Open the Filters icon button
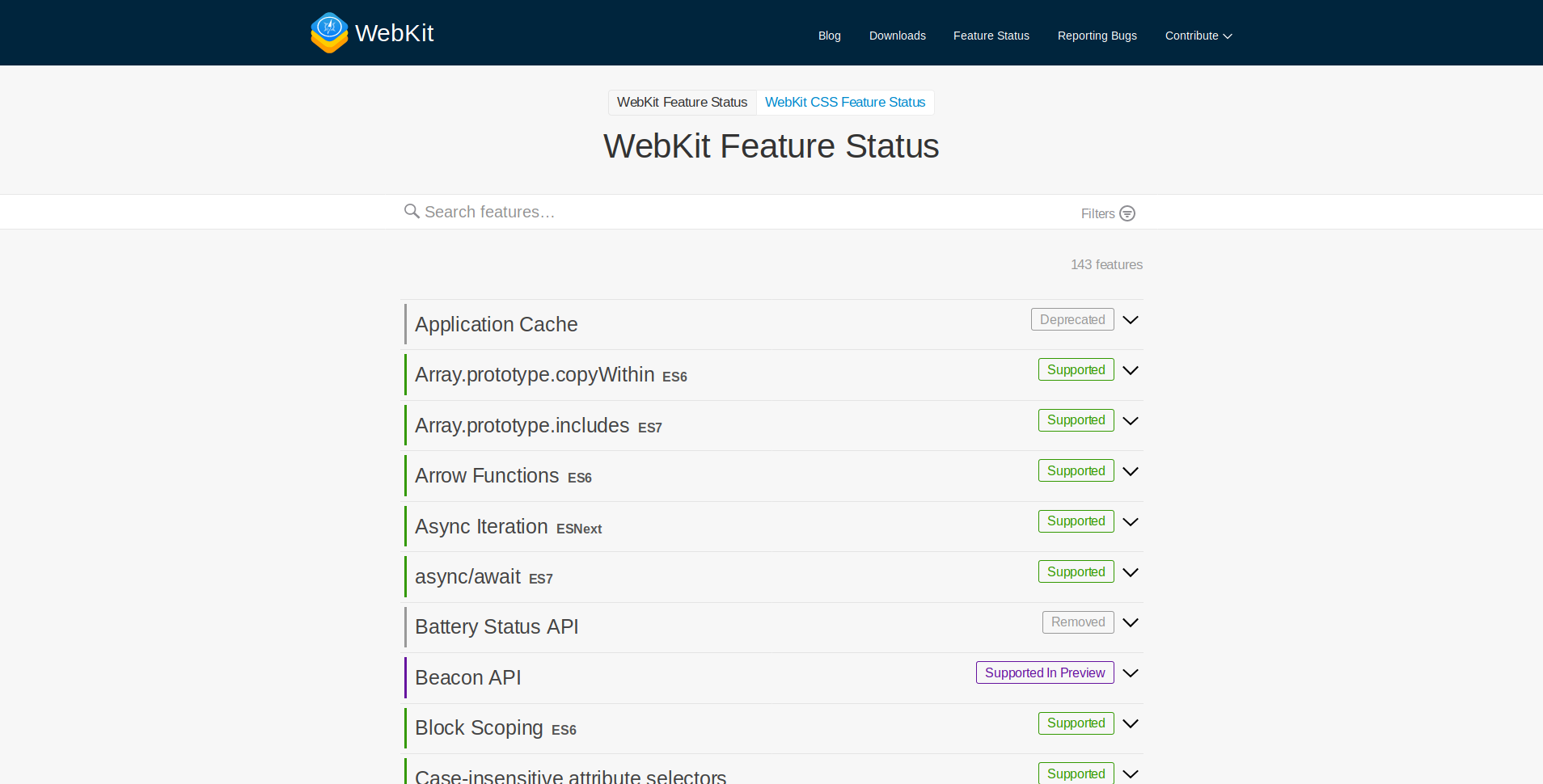1543x784 pixels. 1127,213
